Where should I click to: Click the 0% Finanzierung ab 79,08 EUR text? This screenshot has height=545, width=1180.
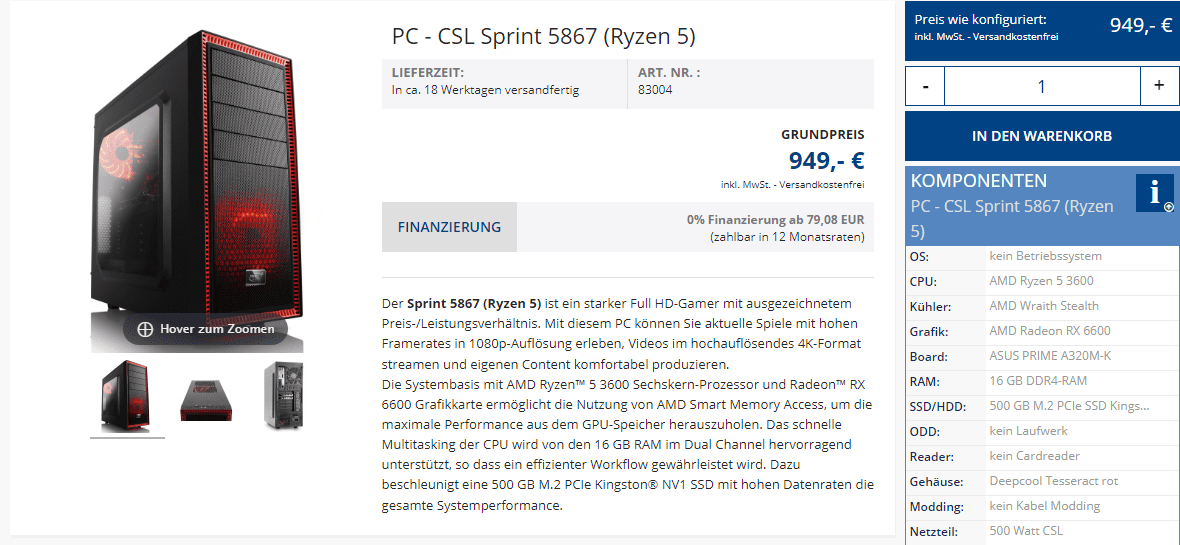(775, 220)
